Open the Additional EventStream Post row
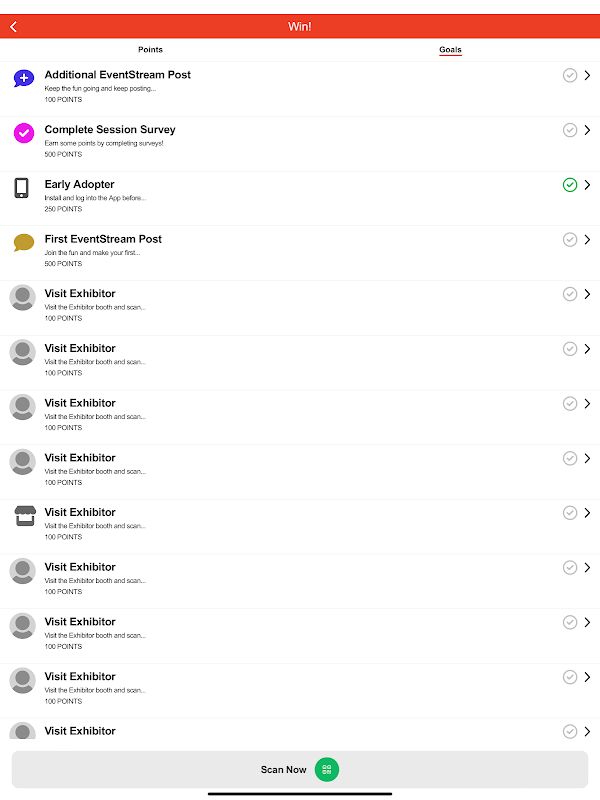The image size is (600, 800). pyautogui.click(x=300, y=89)
